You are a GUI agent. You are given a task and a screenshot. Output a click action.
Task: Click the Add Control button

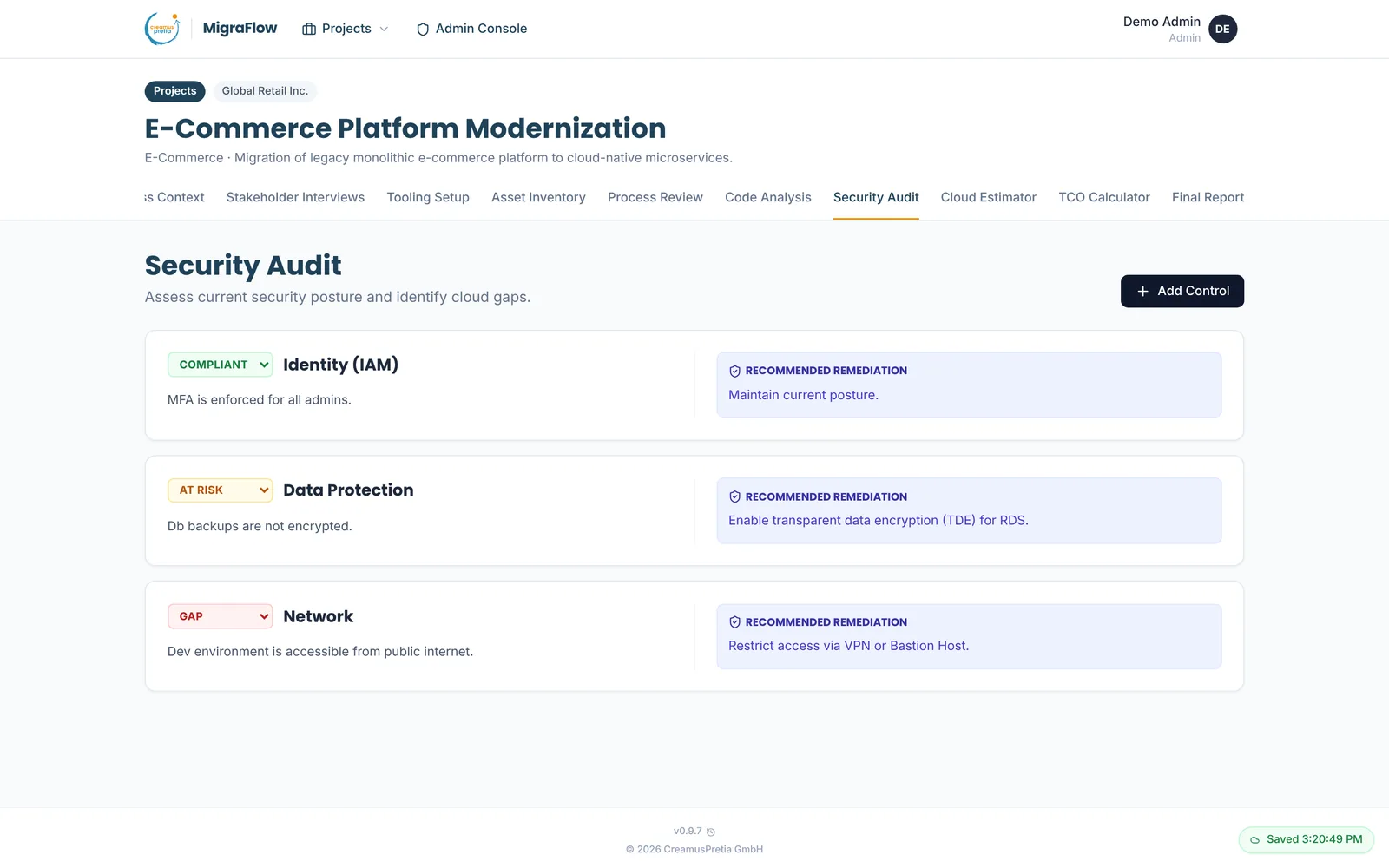click(1182, 292)
